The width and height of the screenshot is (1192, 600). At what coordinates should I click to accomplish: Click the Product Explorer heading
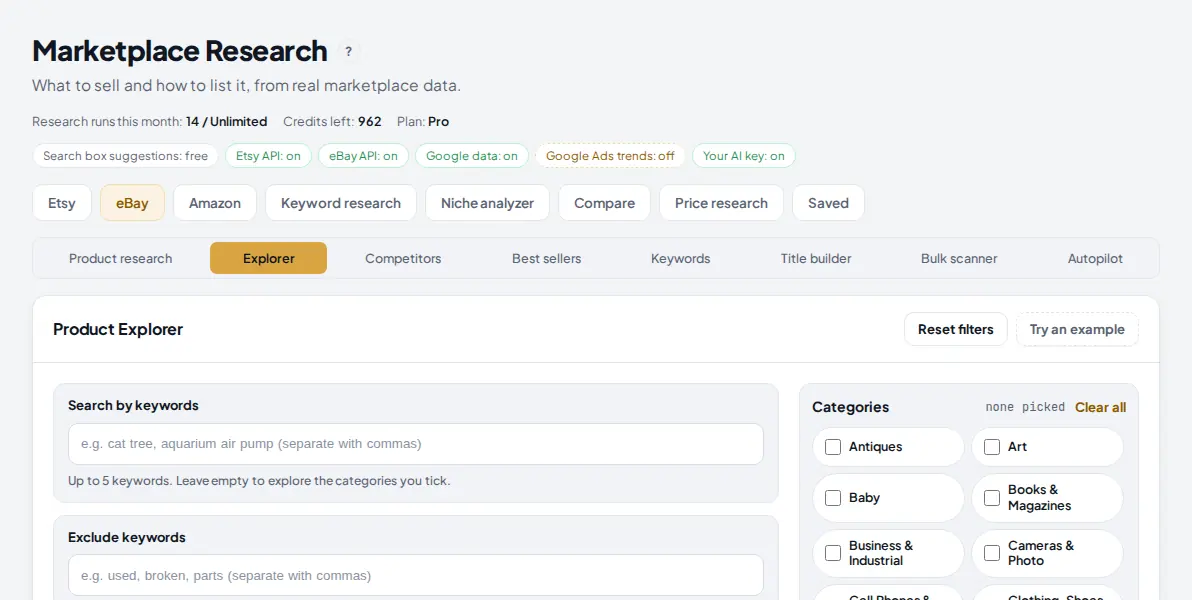tap(118, 329)
